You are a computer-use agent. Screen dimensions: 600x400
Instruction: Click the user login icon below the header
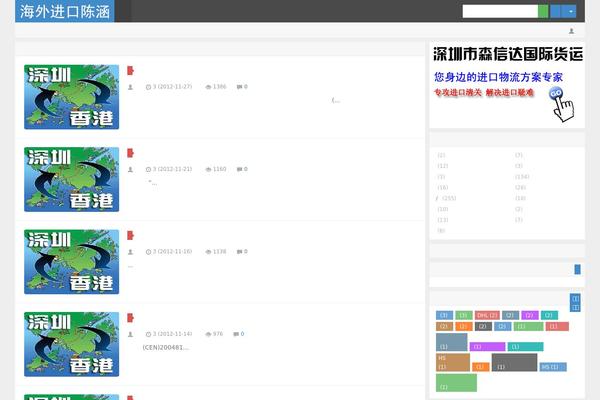click(571, 31)
